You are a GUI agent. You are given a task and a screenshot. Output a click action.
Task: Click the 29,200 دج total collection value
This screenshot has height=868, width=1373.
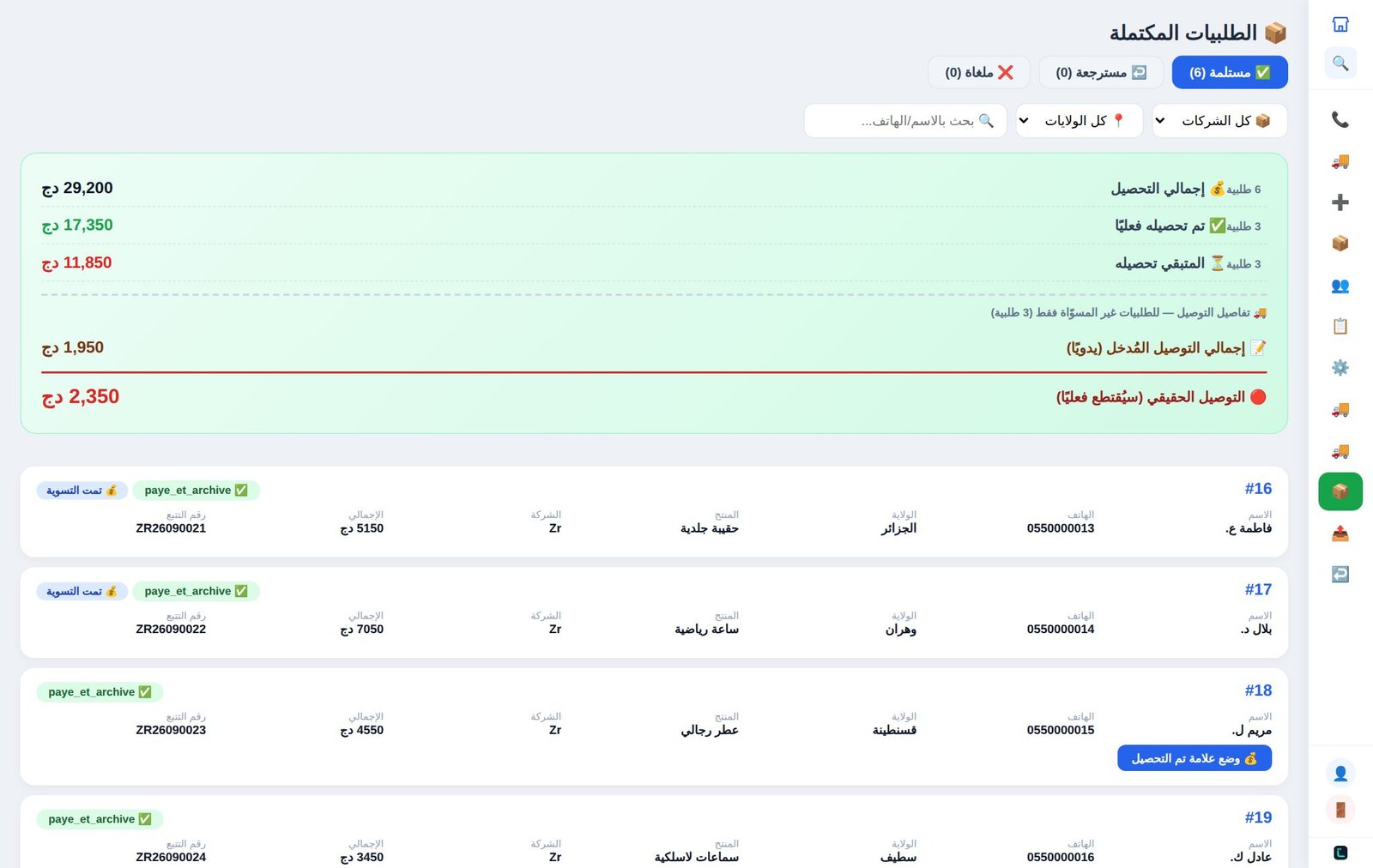coord(77,188)
